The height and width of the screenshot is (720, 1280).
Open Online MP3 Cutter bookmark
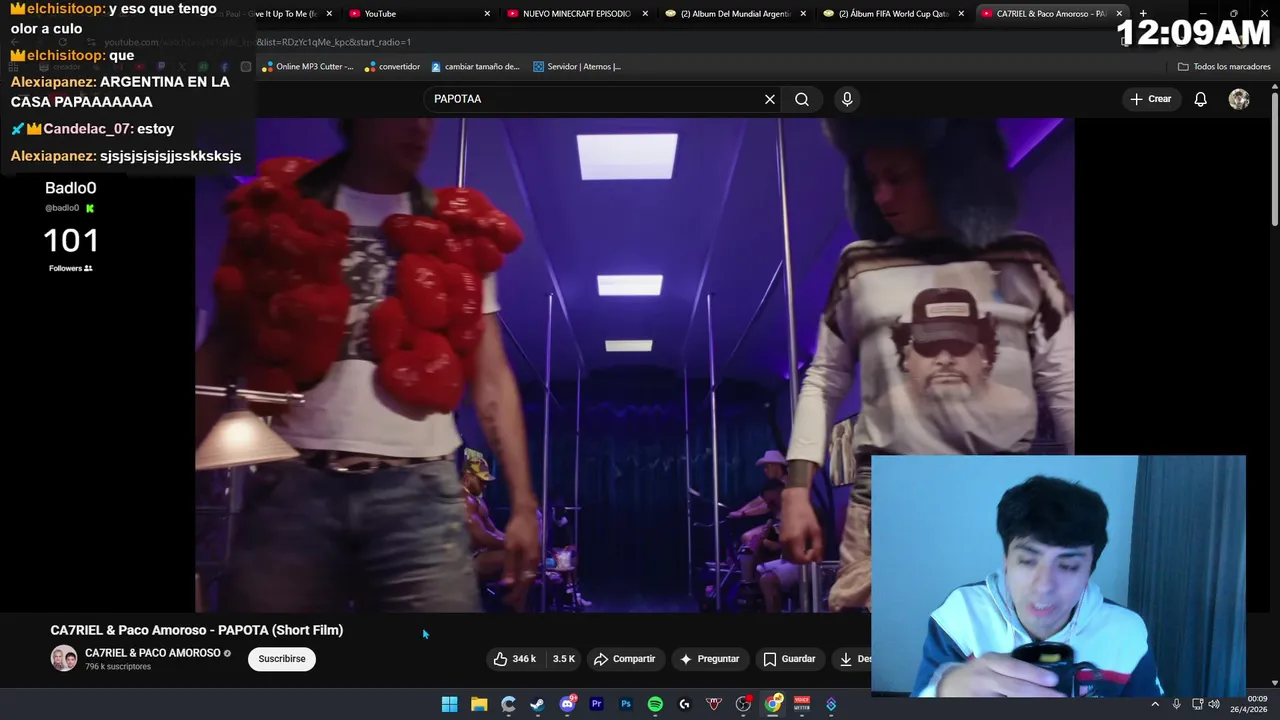[x=308, y=67]
